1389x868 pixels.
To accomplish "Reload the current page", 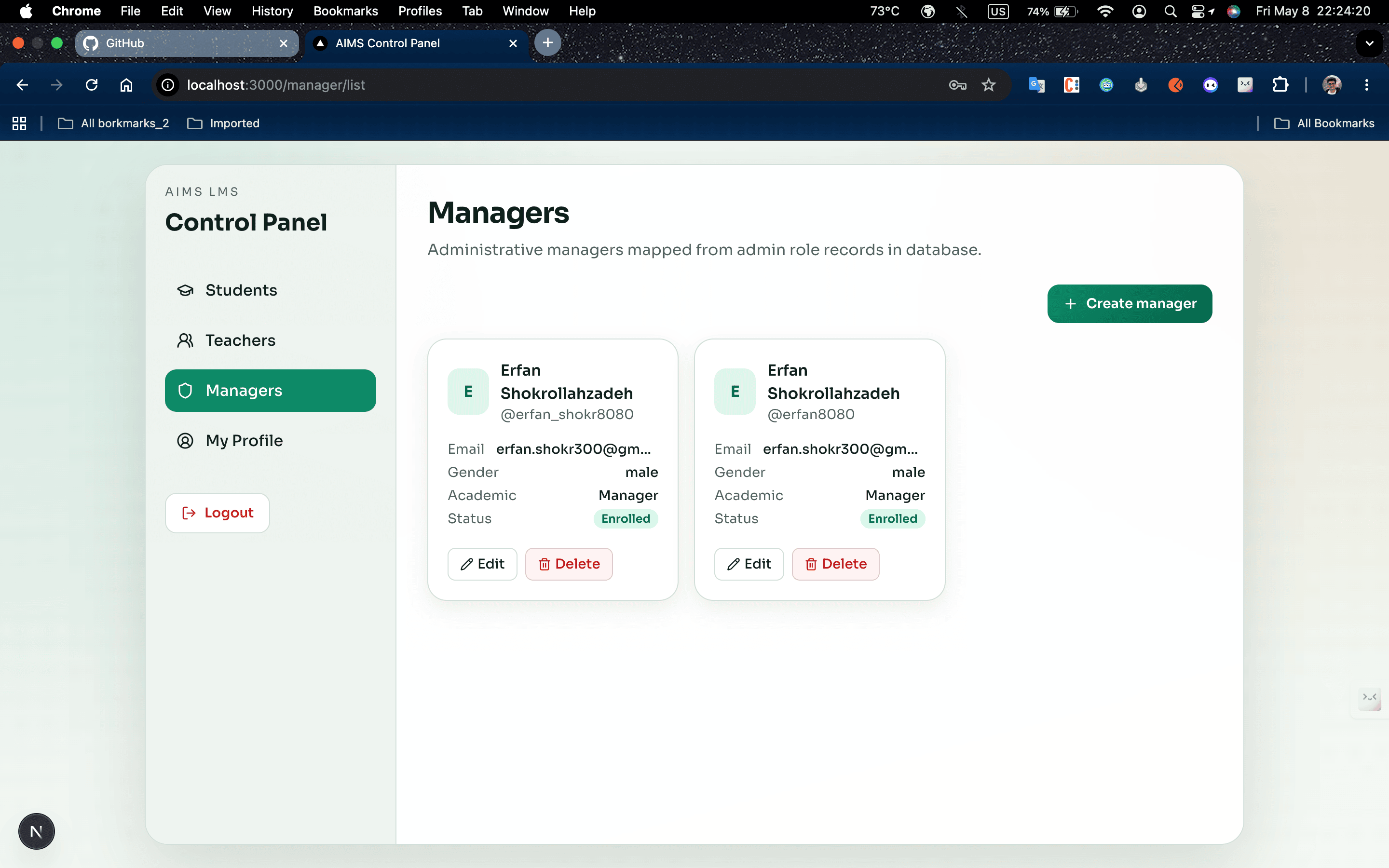I will [x=92, y=85].
